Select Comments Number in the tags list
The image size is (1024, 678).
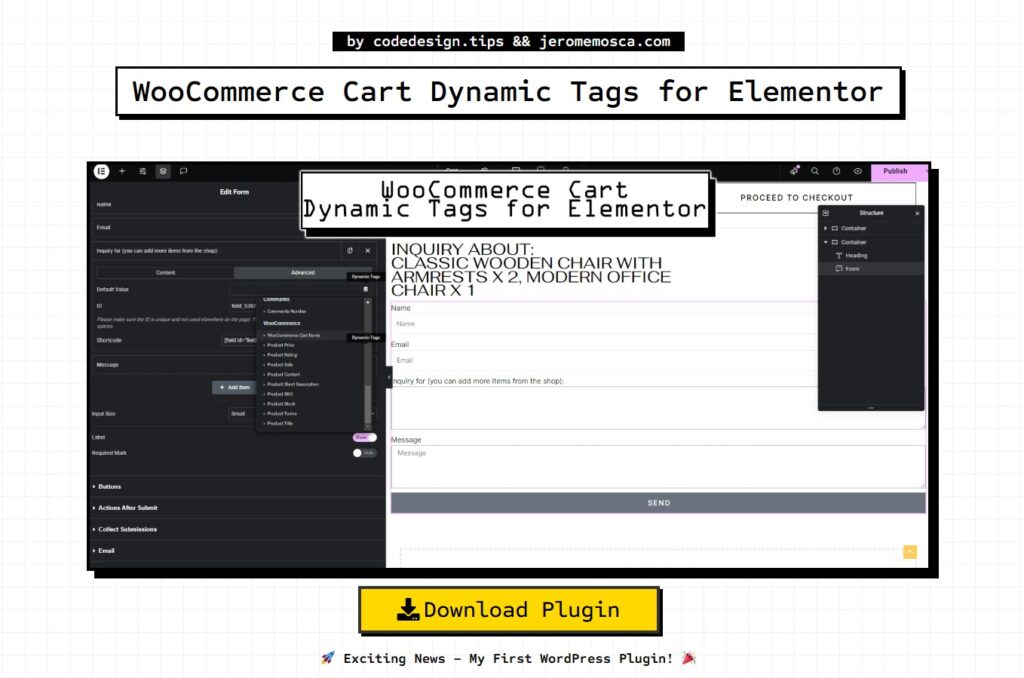pos(286,312)
